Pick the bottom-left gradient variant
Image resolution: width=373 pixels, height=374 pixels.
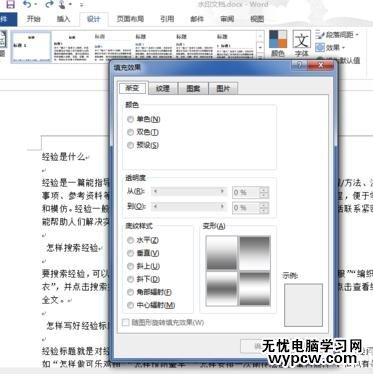point(222,289)
